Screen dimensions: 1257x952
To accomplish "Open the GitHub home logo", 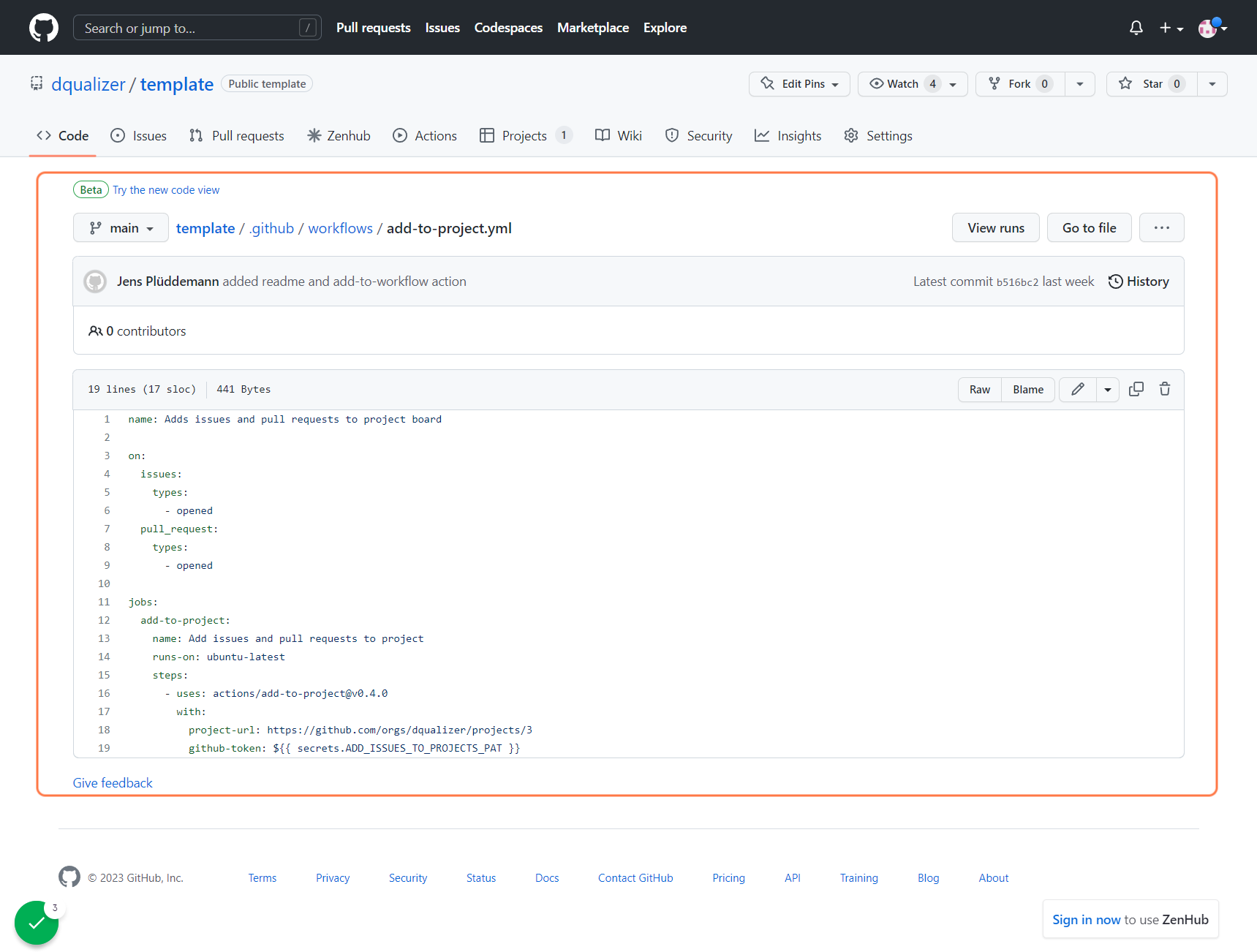I will coord(44,28).
